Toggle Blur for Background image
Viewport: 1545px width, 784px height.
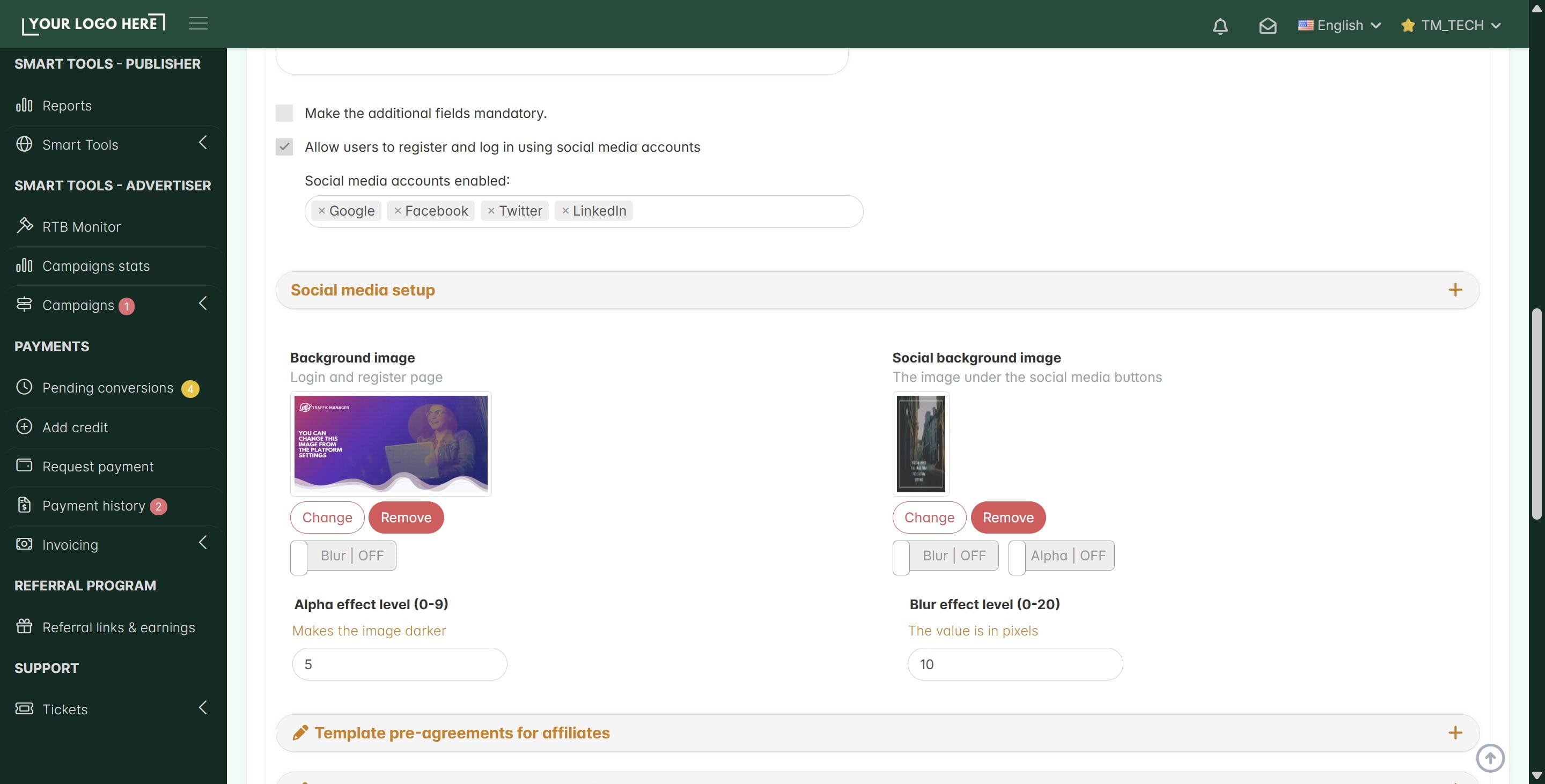pyautogui.click(x=343, y=556)
